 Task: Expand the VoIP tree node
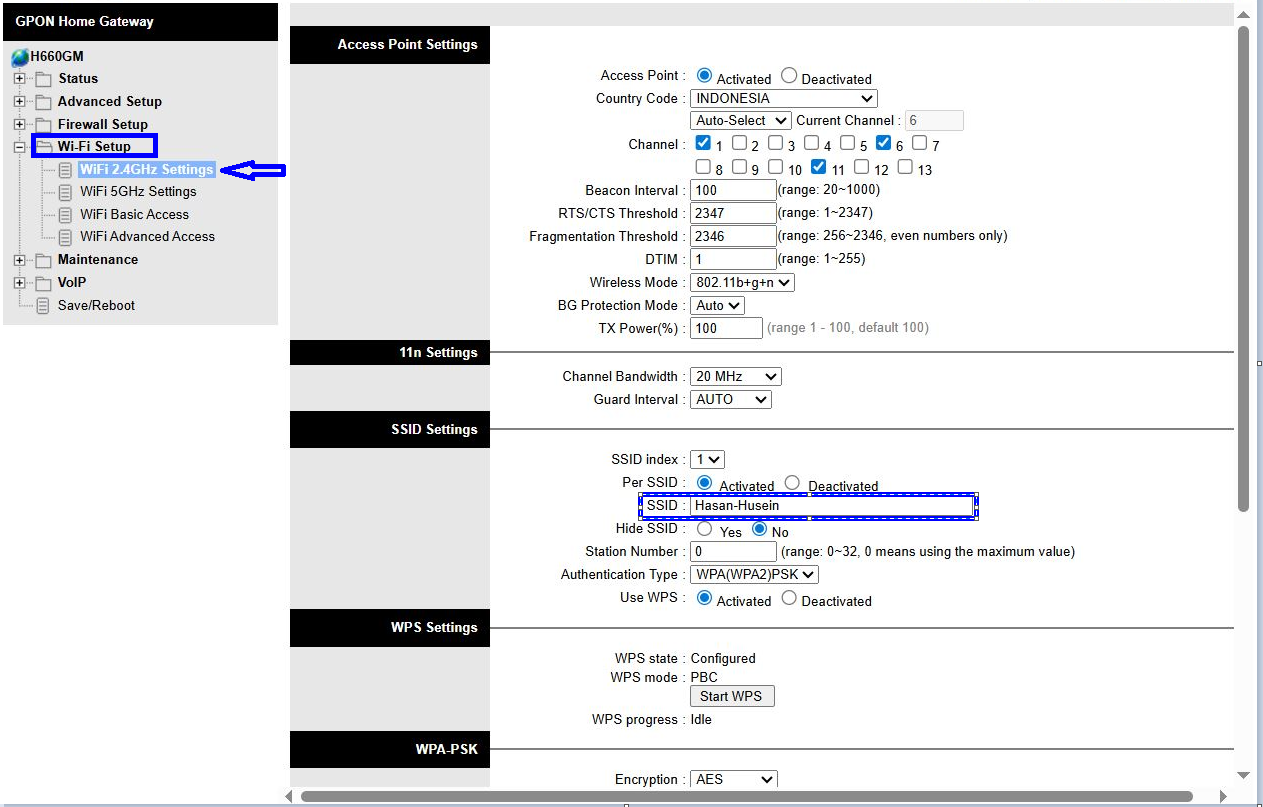coord(21,282)
